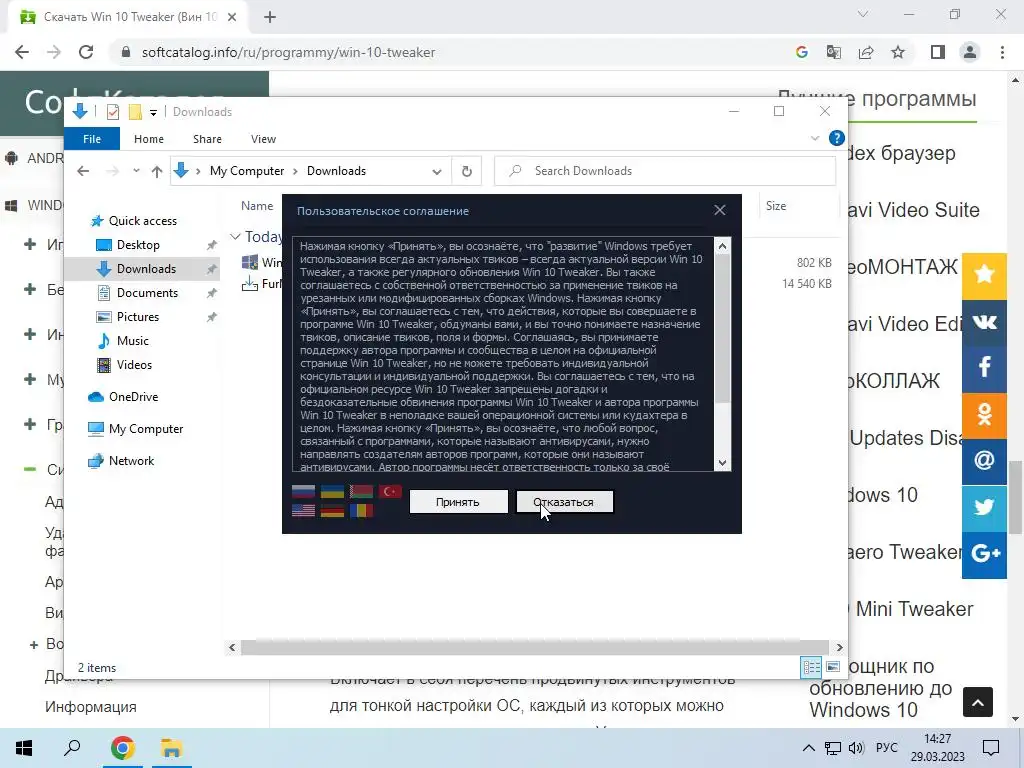The width and height of the screenshot is (1024, 768).
Task: Click the Search Downloads field
Action: (665, 171)
